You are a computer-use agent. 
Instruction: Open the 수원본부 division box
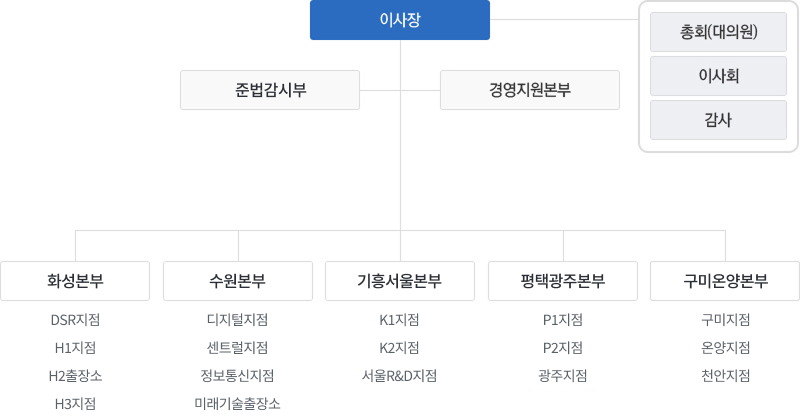[x=238, y=281]
